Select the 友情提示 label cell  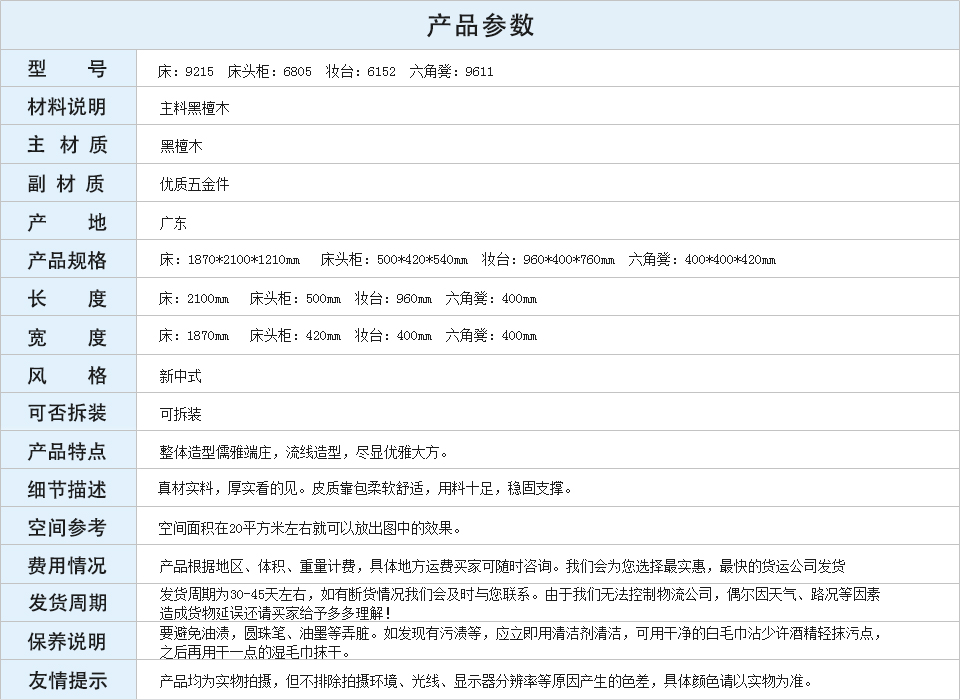(68, 679)
